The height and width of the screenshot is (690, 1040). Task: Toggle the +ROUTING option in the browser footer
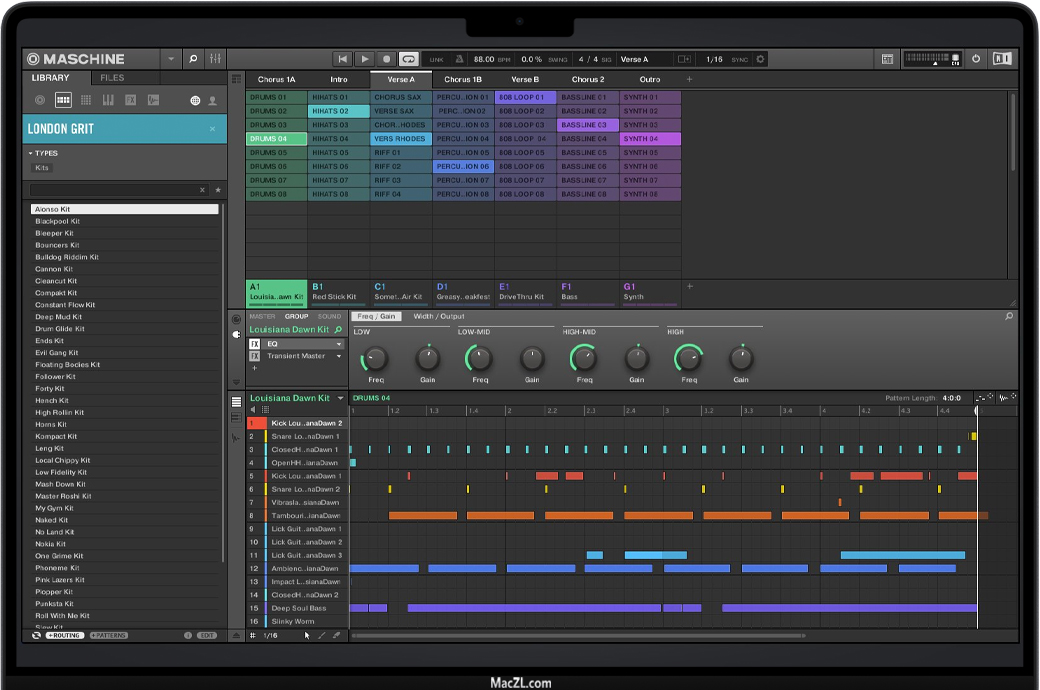coord(65,636)
